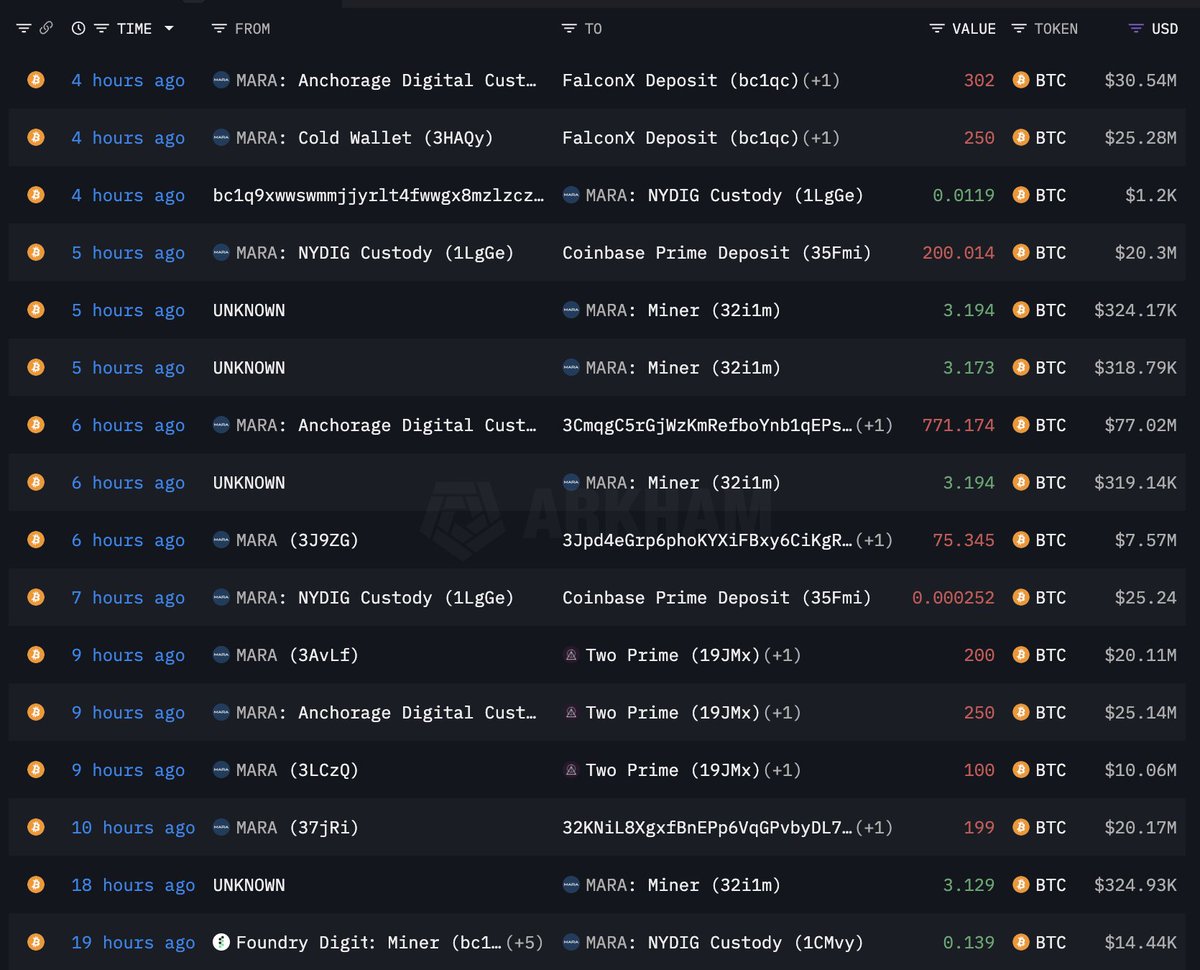Open the TIME sort dropdown arrow

click(x=169, y=28)
